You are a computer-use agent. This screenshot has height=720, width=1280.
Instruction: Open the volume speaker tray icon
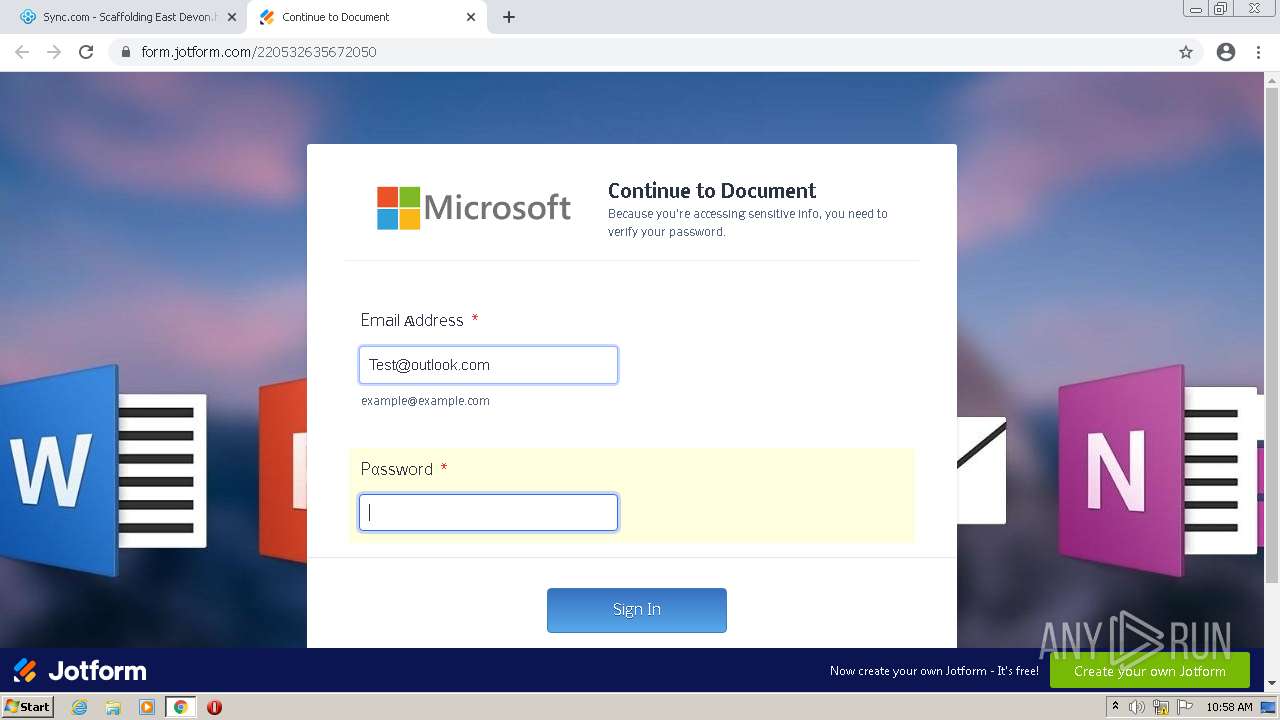(x=1137, y=707)
